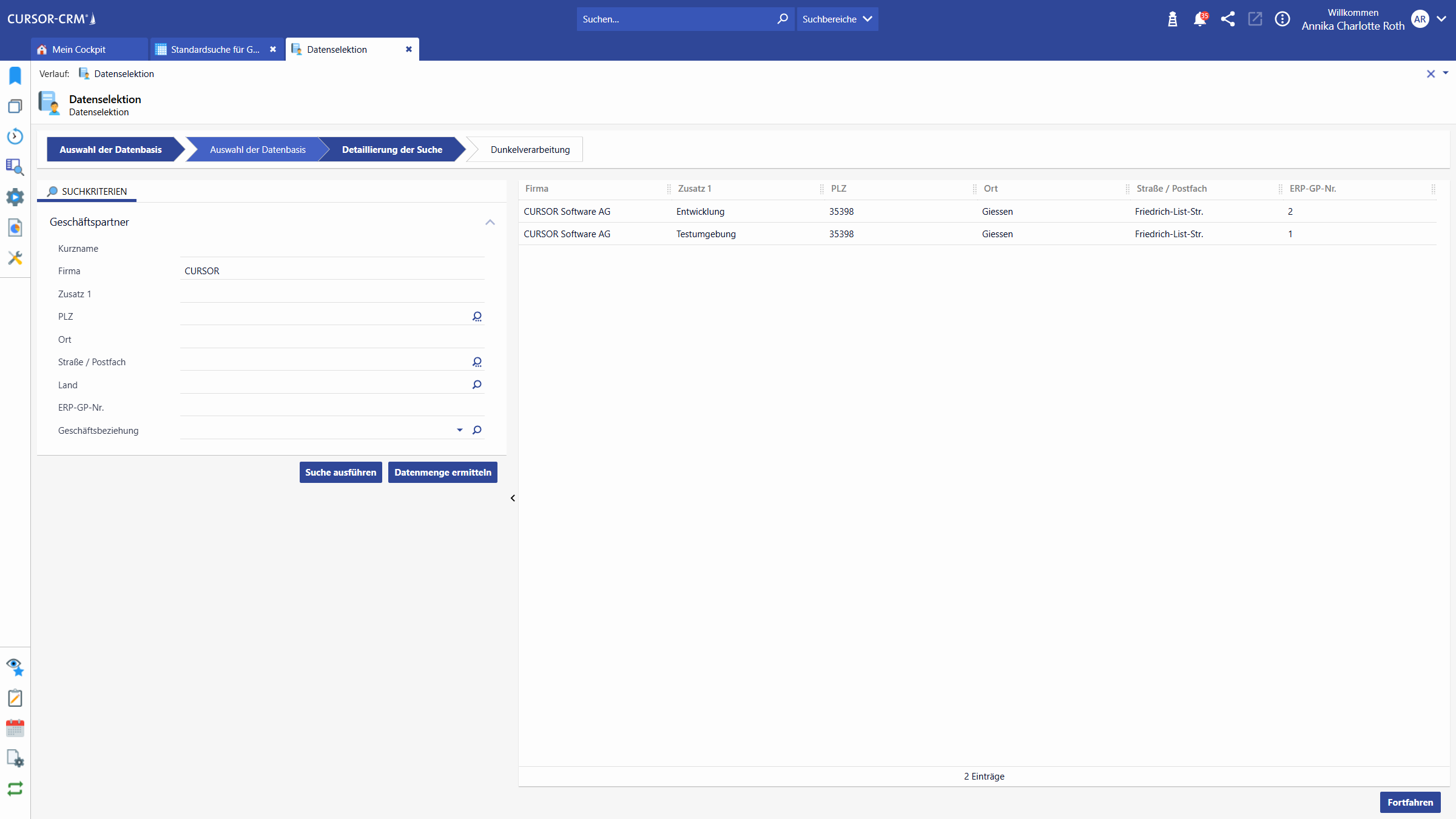Open the windows stack icon in sidebar
This screenshot has width=1456, height=819.
coord(15,106)
